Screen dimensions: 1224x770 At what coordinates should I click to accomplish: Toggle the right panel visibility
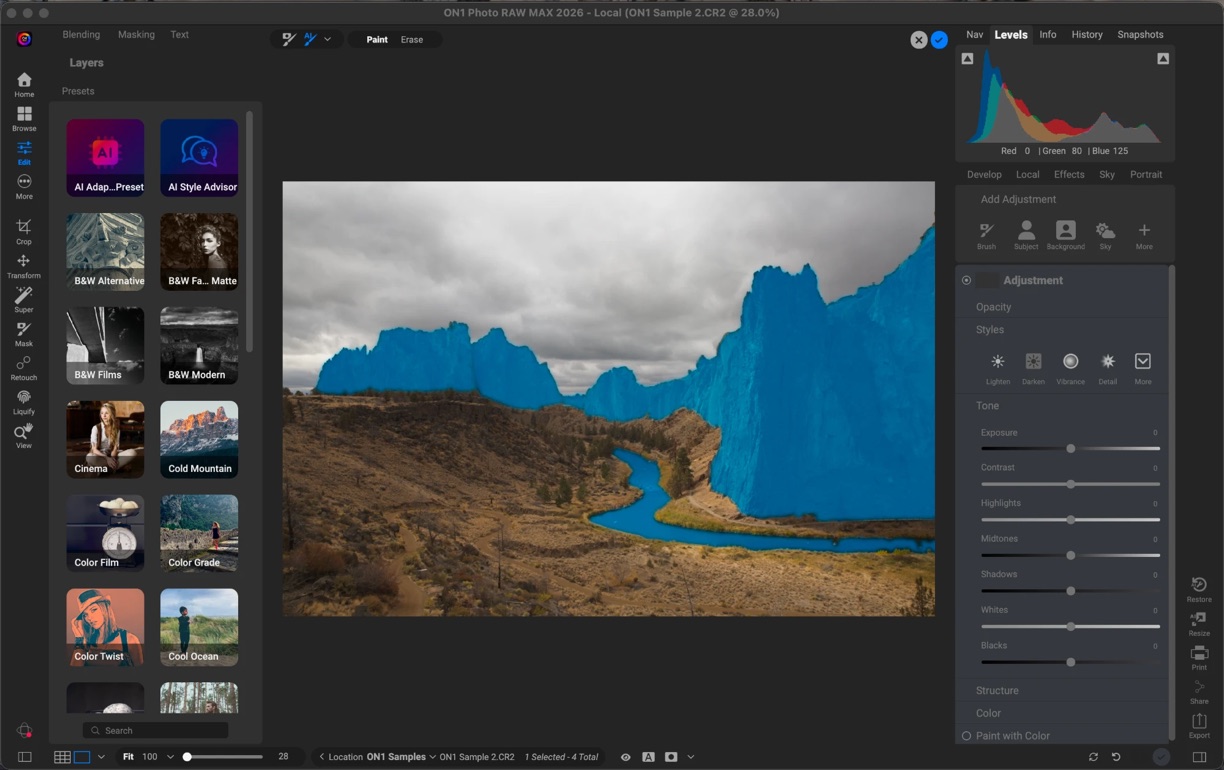point(1199,757)
